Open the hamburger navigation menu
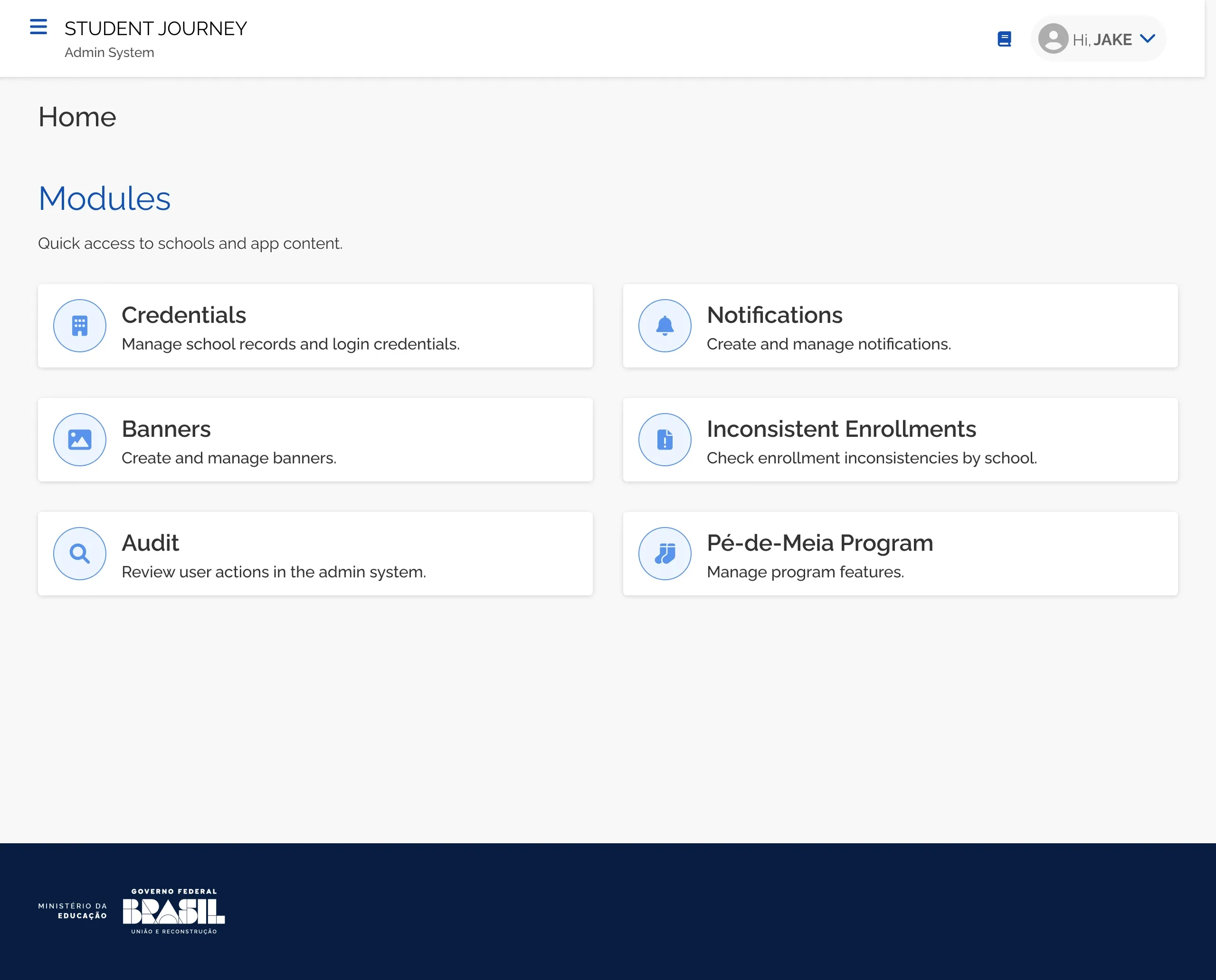Viewport: 1216px width, 980px height. point(38,27)
